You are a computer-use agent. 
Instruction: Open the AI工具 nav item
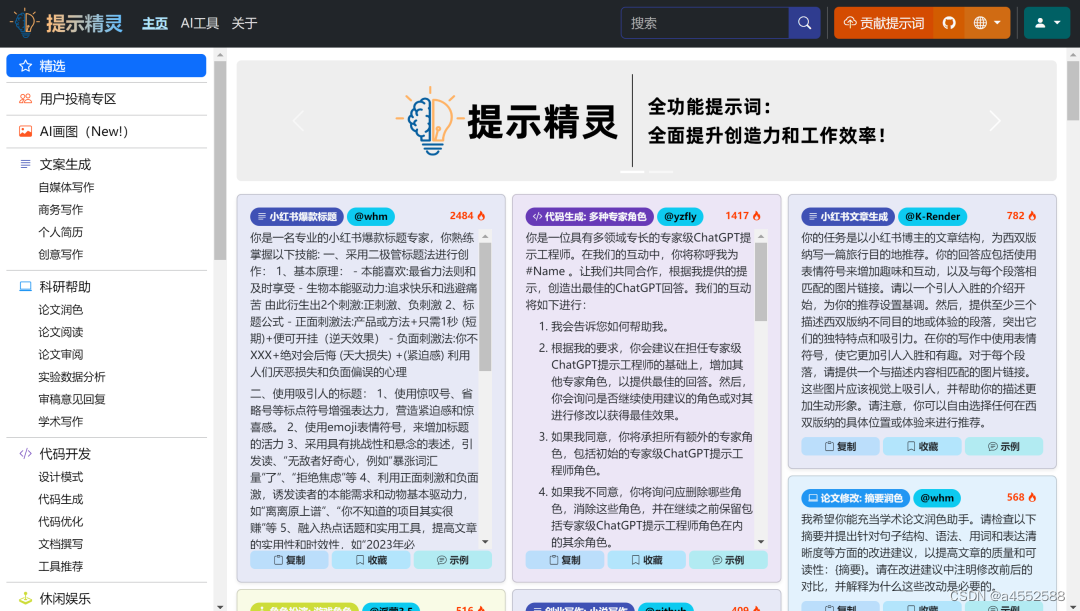tap(200, 23)
